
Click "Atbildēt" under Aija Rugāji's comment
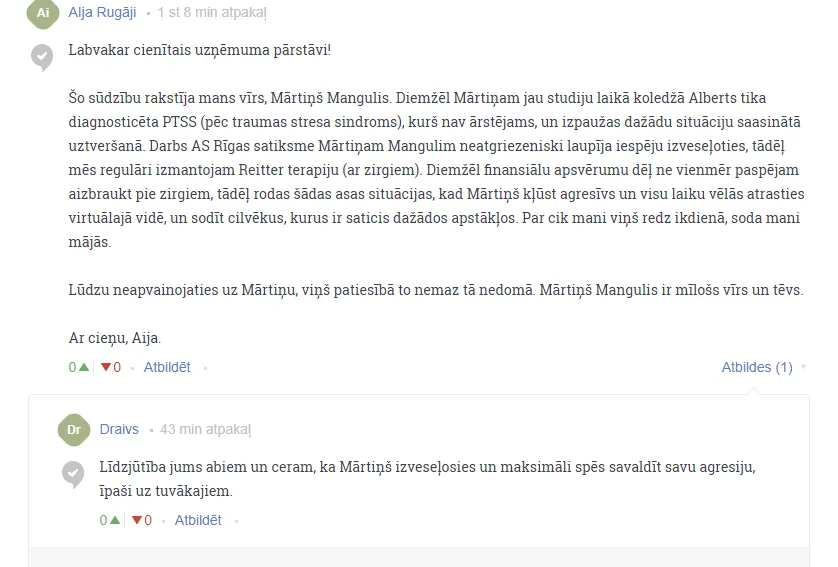167,367
